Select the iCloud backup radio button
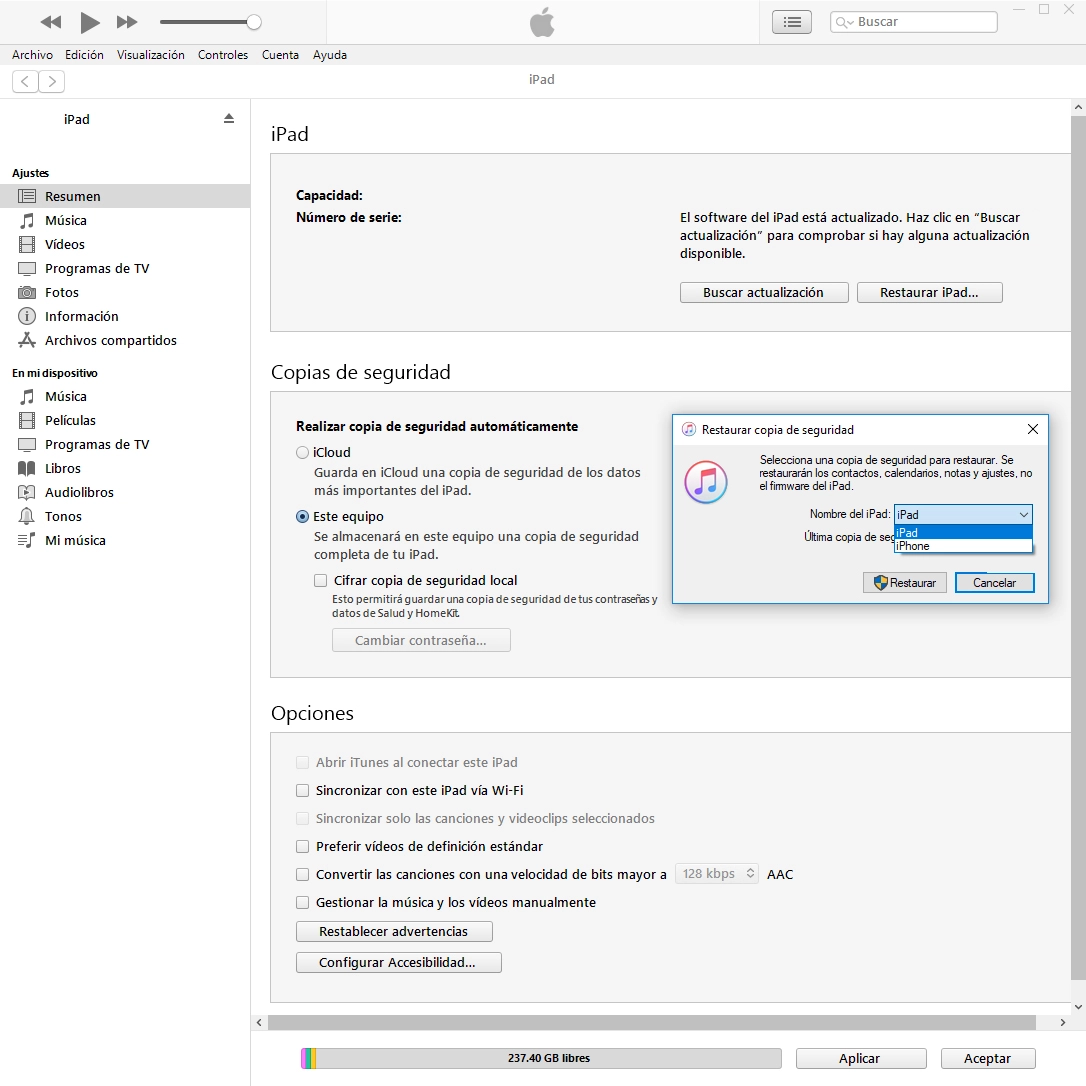1086x1086 pixels. tap(303, 452)
